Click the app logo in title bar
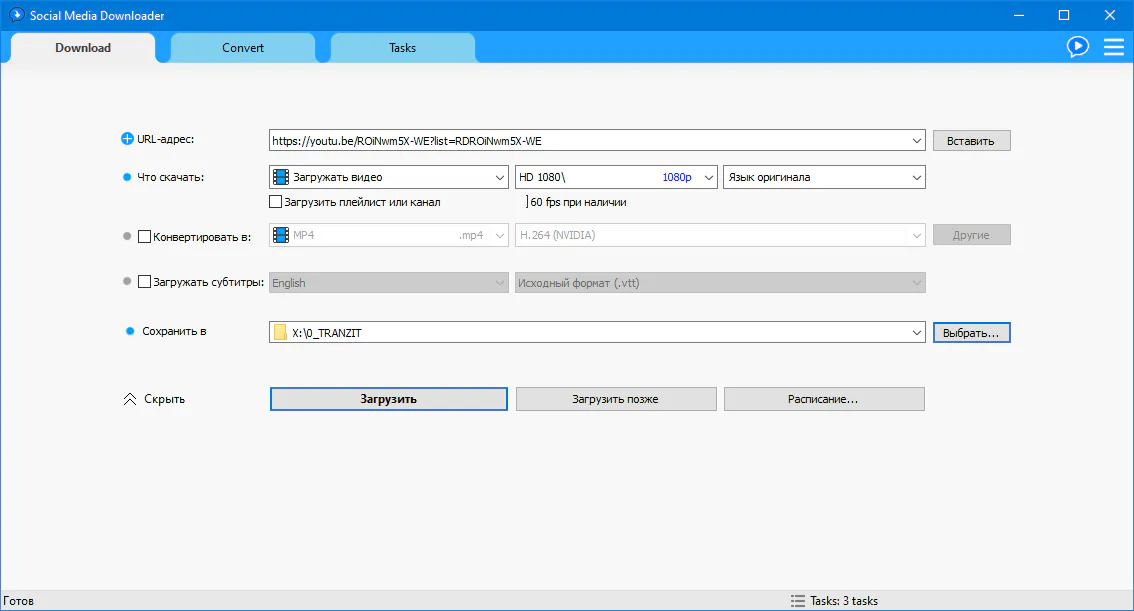The image size is (1134, 611). [16, 15]
